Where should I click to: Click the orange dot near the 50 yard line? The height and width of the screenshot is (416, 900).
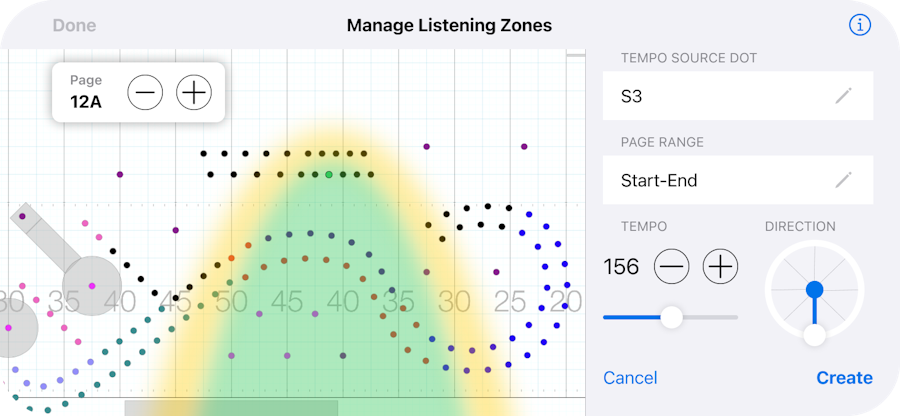click(x=231, y=258)
